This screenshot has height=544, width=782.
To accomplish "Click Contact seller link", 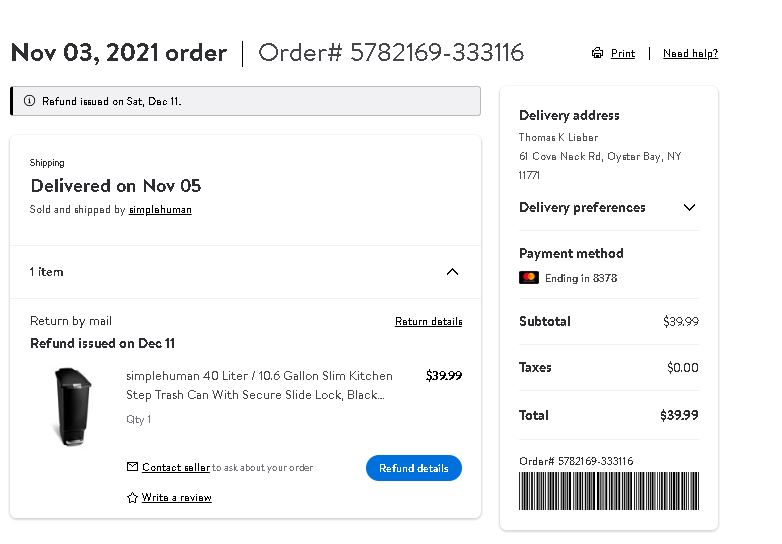I will click(176, 467).
